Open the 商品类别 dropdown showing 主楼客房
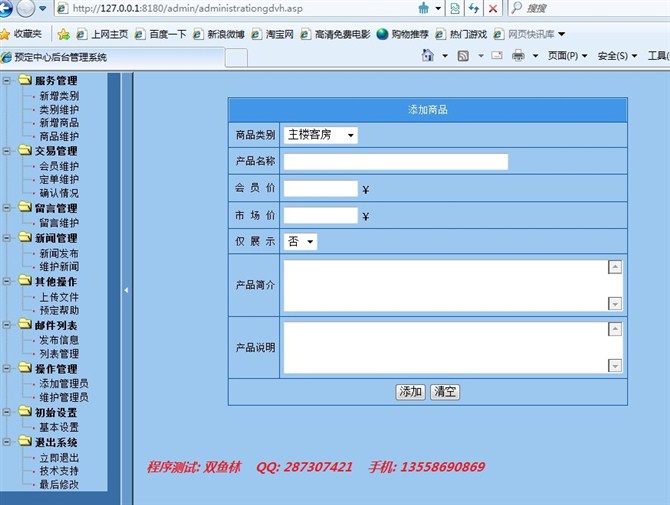The height and width of the screenshot is (505, 670). 321,134
